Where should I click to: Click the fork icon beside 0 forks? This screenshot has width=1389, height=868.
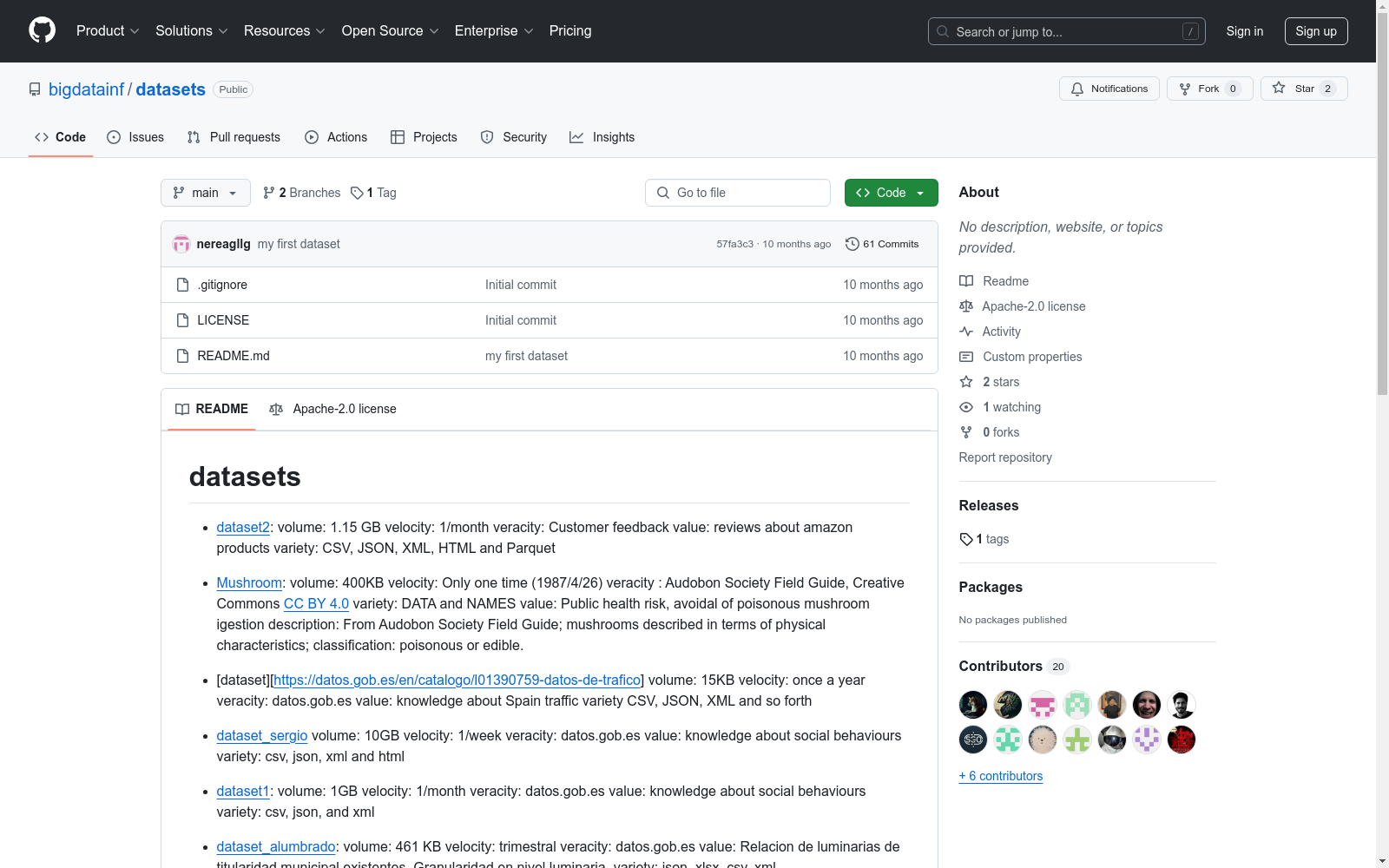[x=966, y=432]
